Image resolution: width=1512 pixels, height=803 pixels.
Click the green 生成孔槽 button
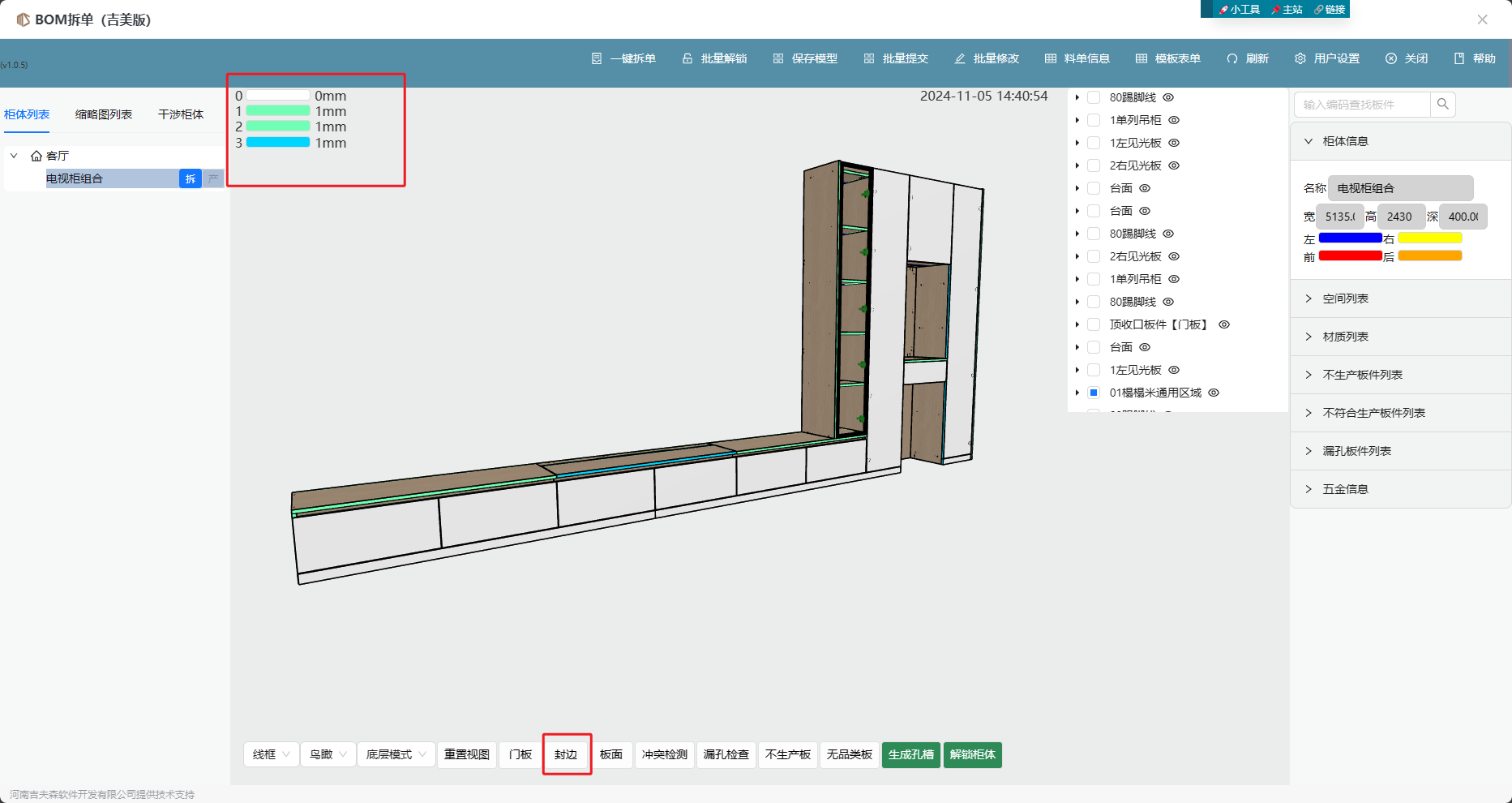[x=911, y=754]
